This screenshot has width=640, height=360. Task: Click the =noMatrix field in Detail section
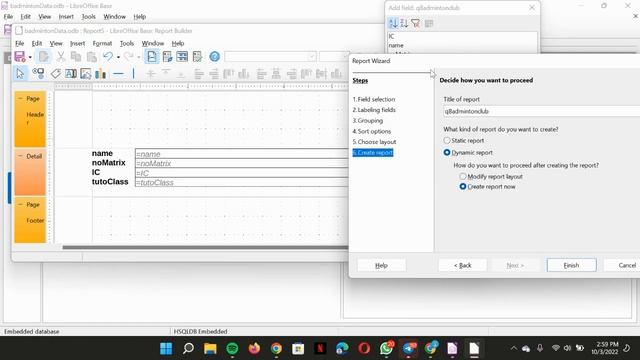click(242, 163)
